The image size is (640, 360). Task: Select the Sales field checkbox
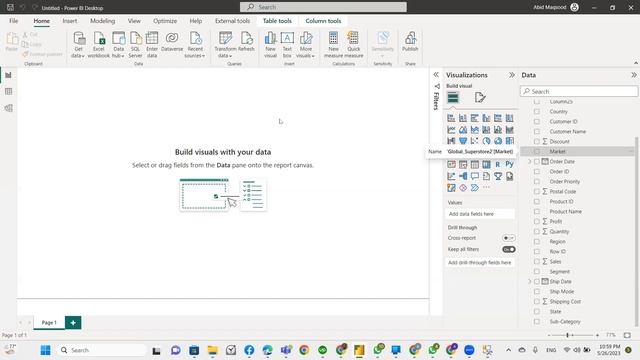tap(537, 261)
